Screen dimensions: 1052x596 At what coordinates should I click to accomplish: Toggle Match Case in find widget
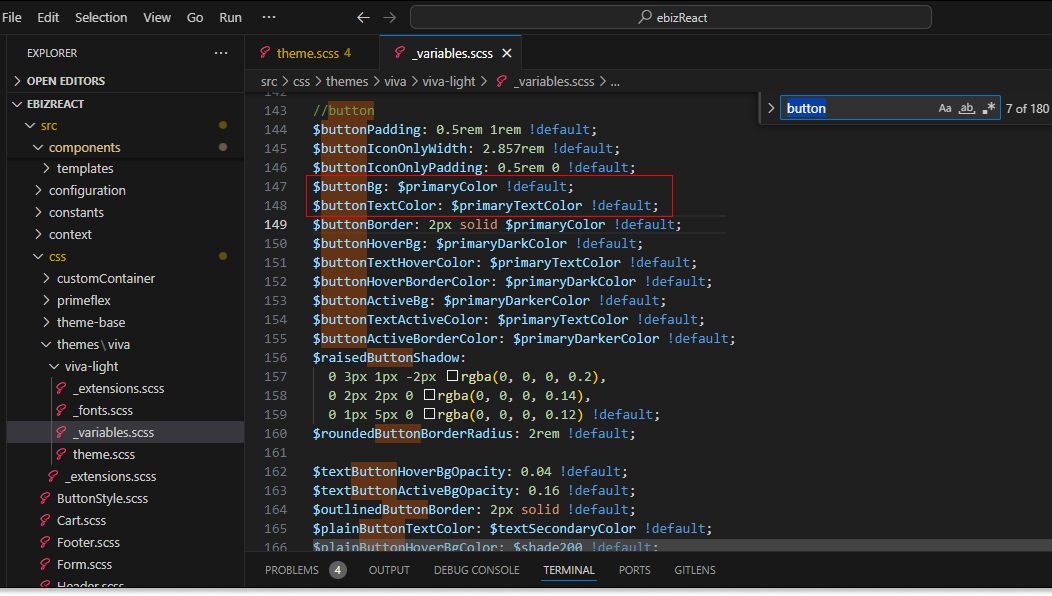pyautogui.click(x=945, y=108)
